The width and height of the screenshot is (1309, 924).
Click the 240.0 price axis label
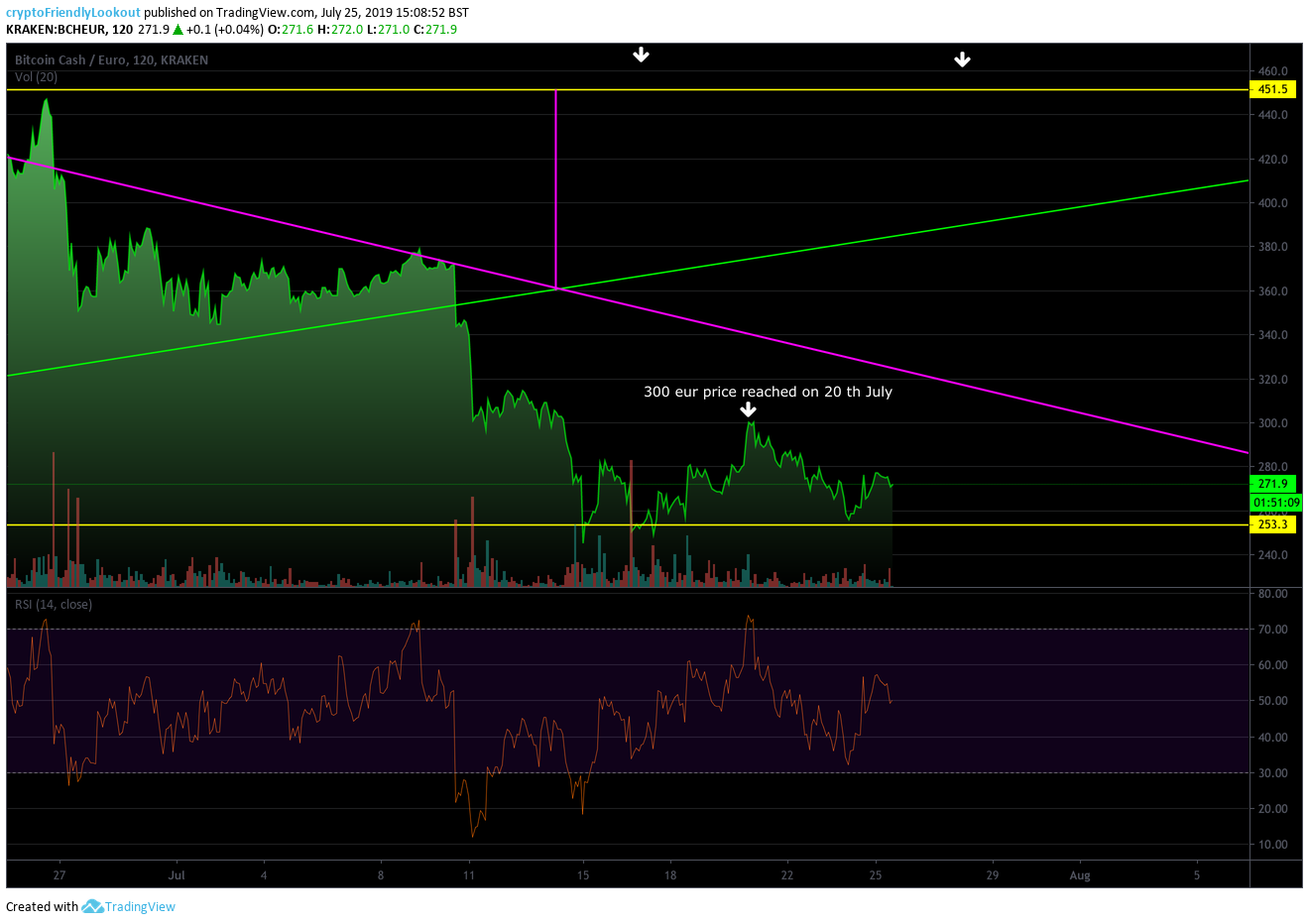[1273, 555]
